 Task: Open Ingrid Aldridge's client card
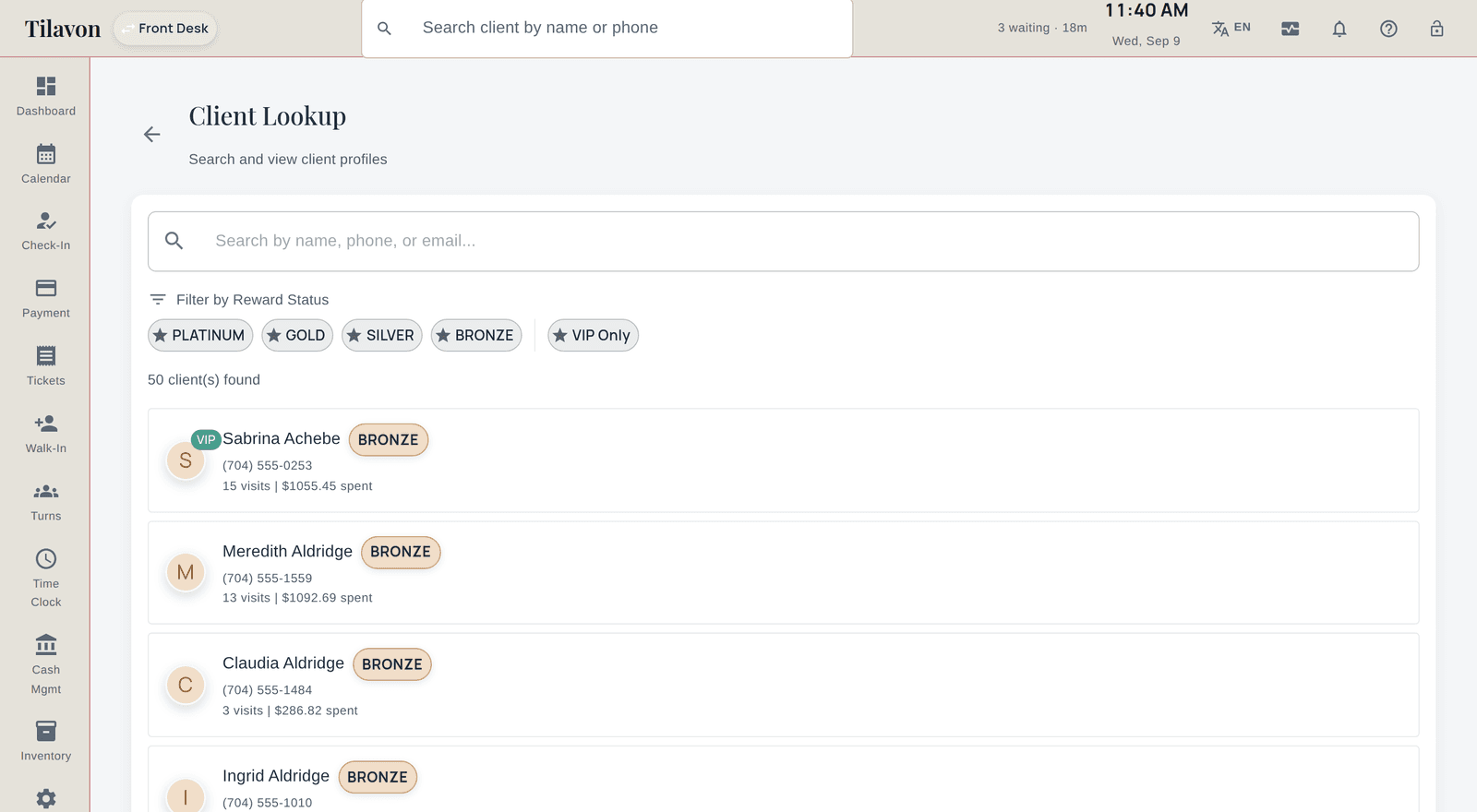pos(783,780)
